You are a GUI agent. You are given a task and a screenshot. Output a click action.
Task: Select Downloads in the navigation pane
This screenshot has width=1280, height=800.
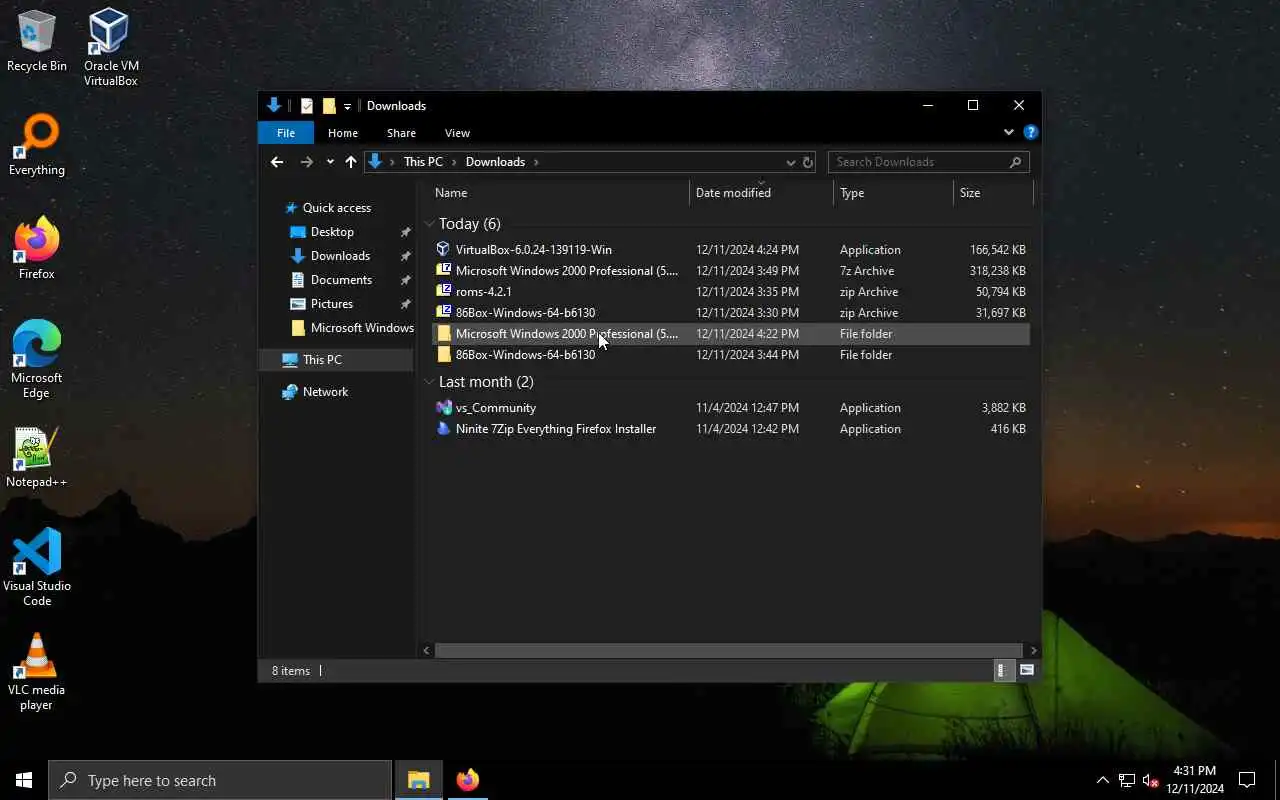[340, 256]
